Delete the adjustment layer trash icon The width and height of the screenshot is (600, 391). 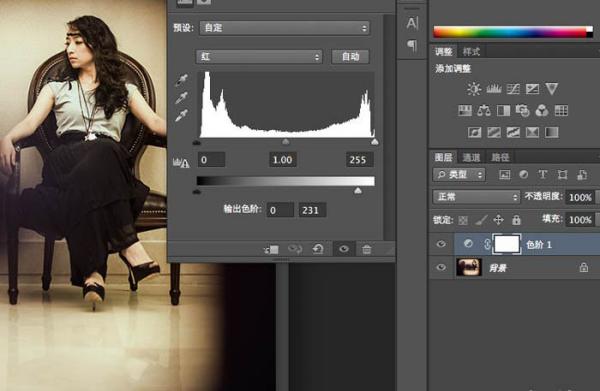367,249
